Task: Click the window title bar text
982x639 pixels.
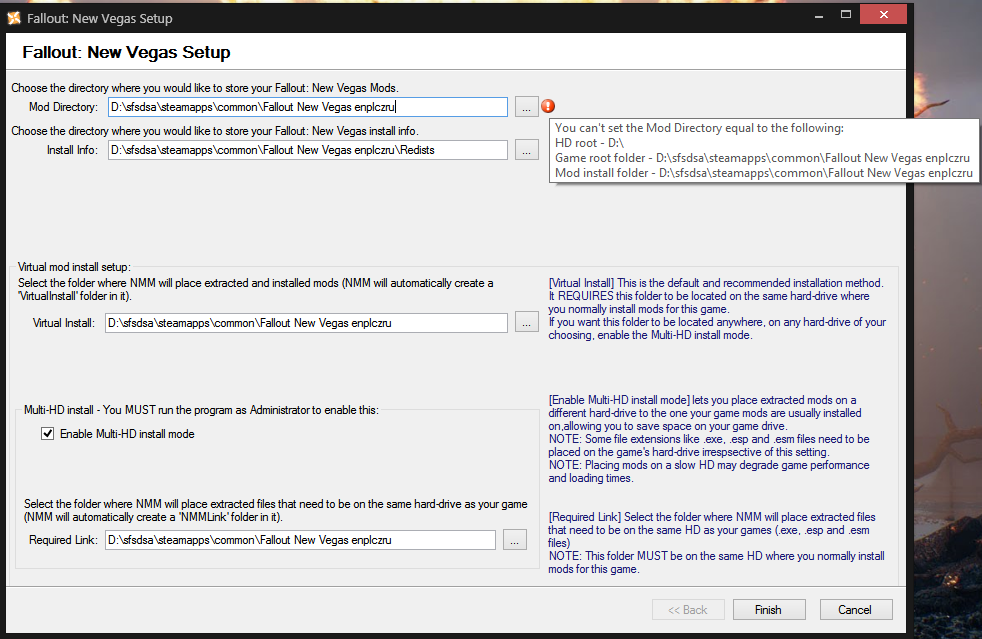Action: pos(100,18)
